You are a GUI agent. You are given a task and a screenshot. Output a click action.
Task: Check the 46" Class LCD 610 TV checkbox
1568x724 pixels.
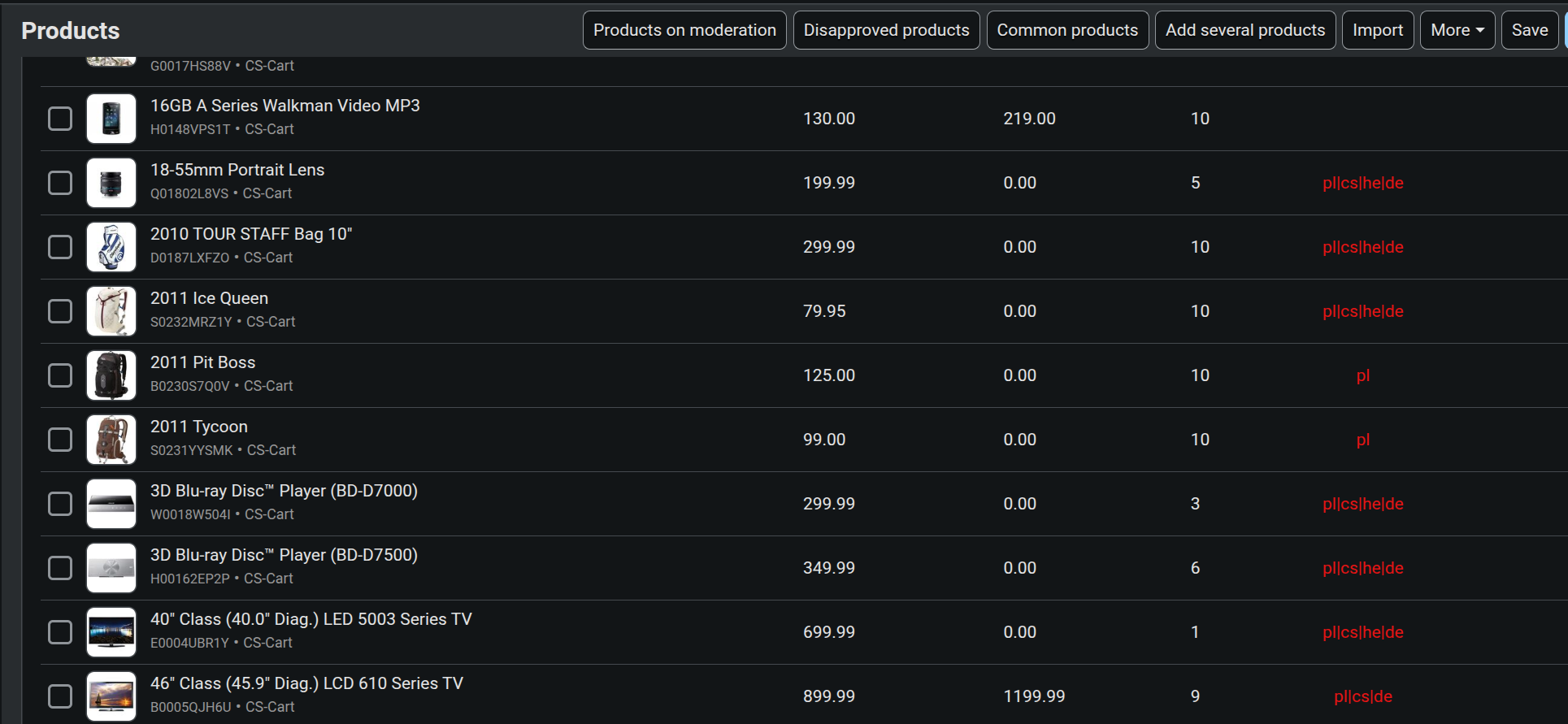pos(60,696)
